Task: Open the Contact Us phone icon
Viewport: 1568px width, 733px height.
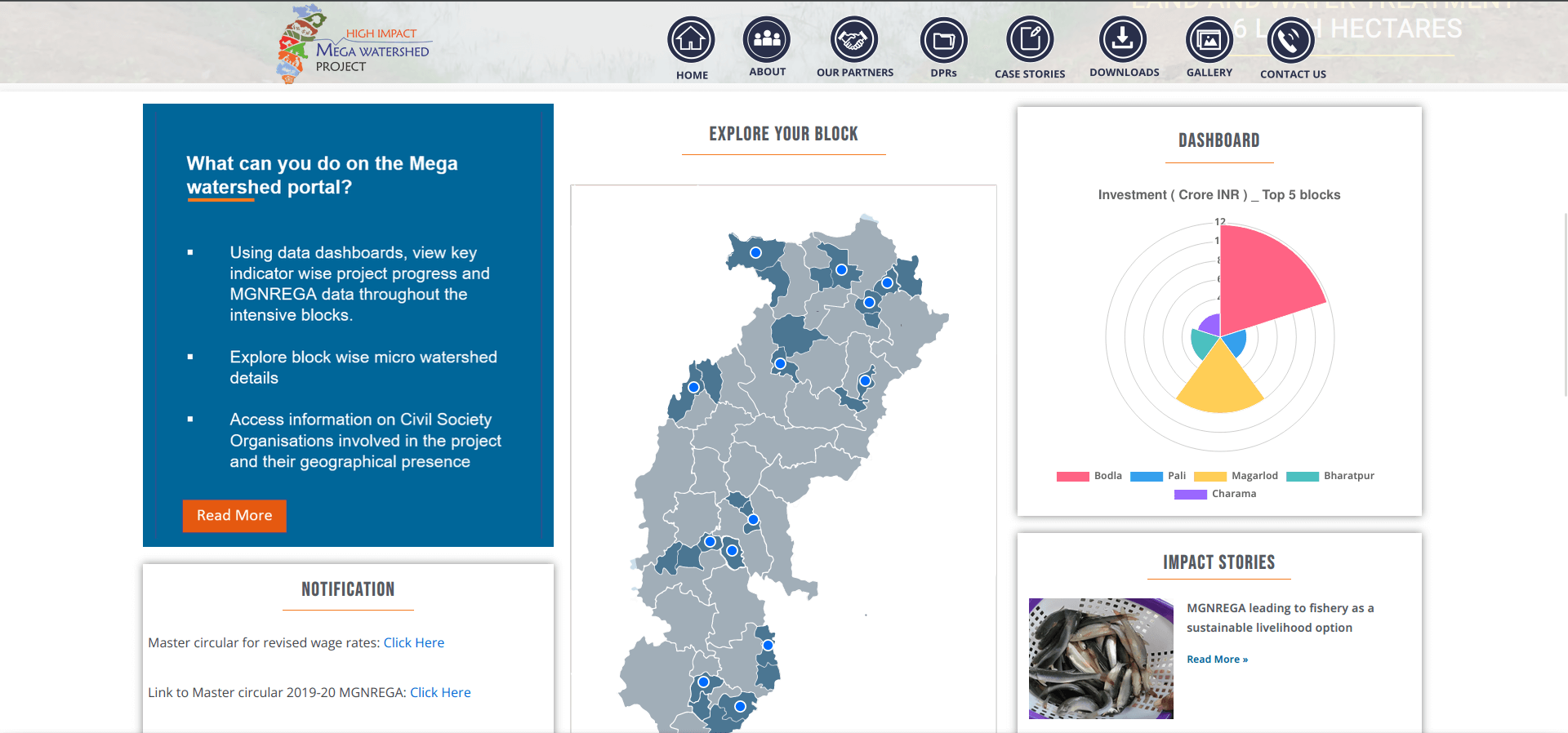Action: (1291, 40)
